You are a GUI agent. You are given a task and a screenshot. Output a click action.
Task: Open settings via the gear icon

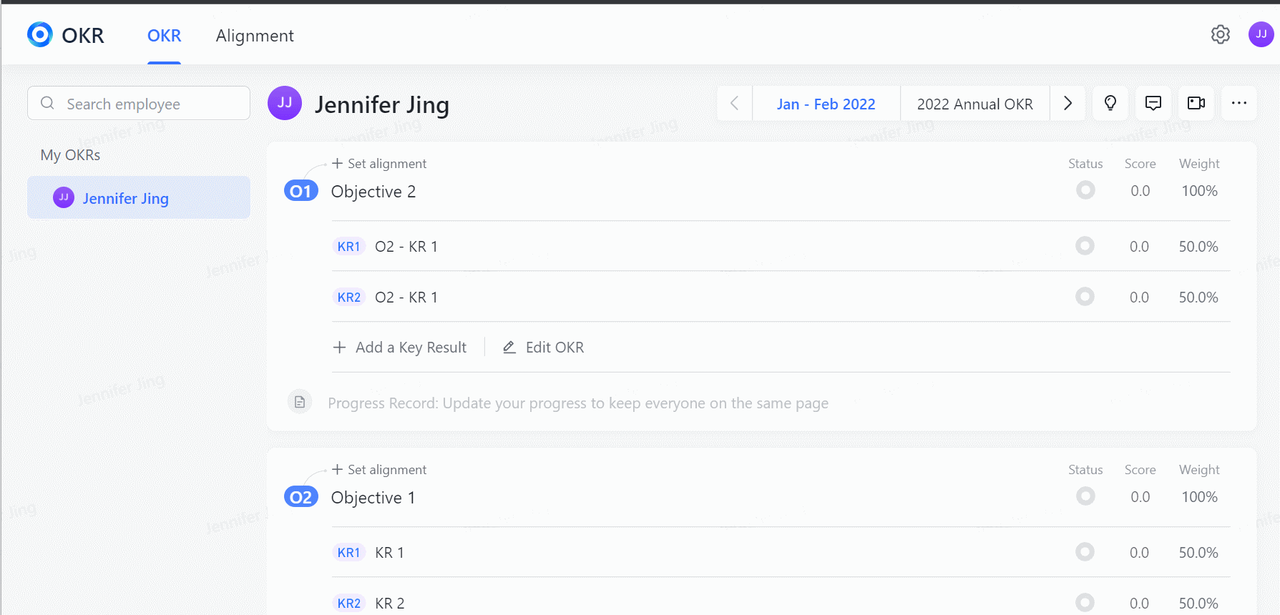click(x=1220, y=35)
